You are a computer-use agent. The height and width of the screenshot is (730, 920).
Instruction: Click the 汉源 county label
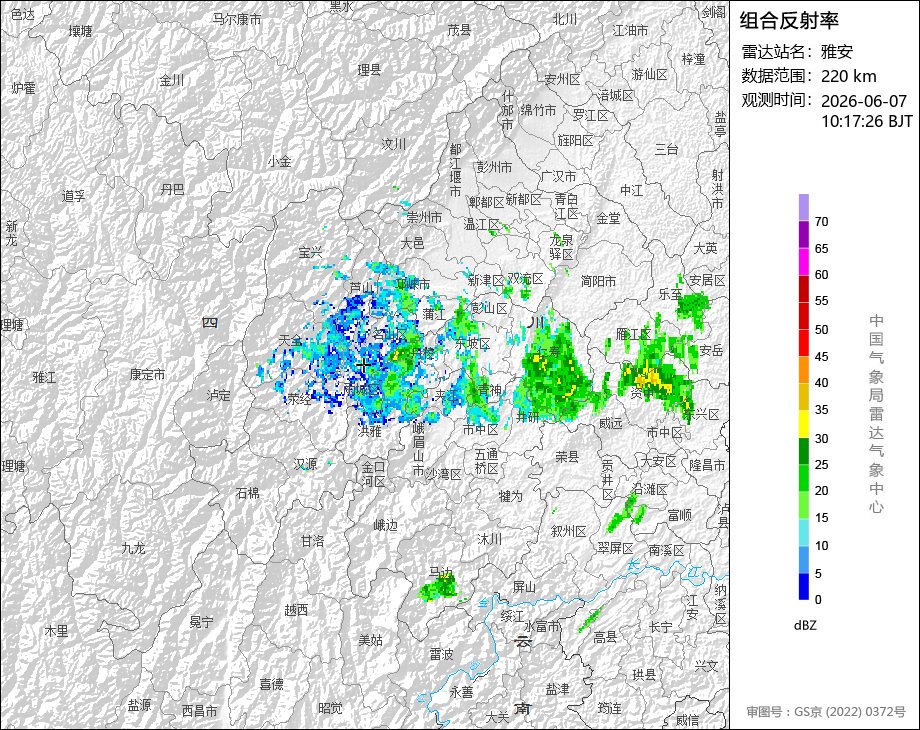pos(305,464)
